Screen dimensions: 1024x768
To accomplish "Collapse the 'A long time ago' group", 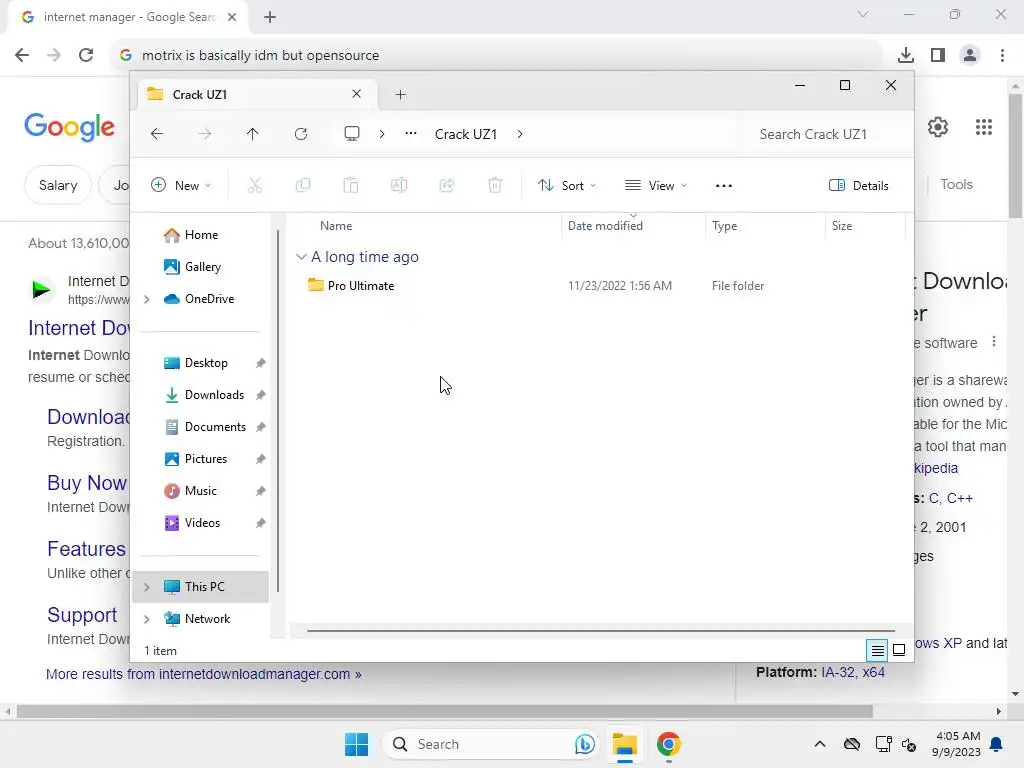I will 301,257.
